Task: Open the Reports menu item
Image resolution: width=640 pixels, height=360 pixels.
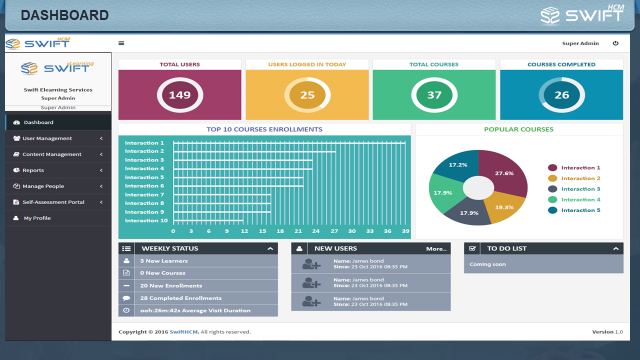Action: click(x=58, y=170)
